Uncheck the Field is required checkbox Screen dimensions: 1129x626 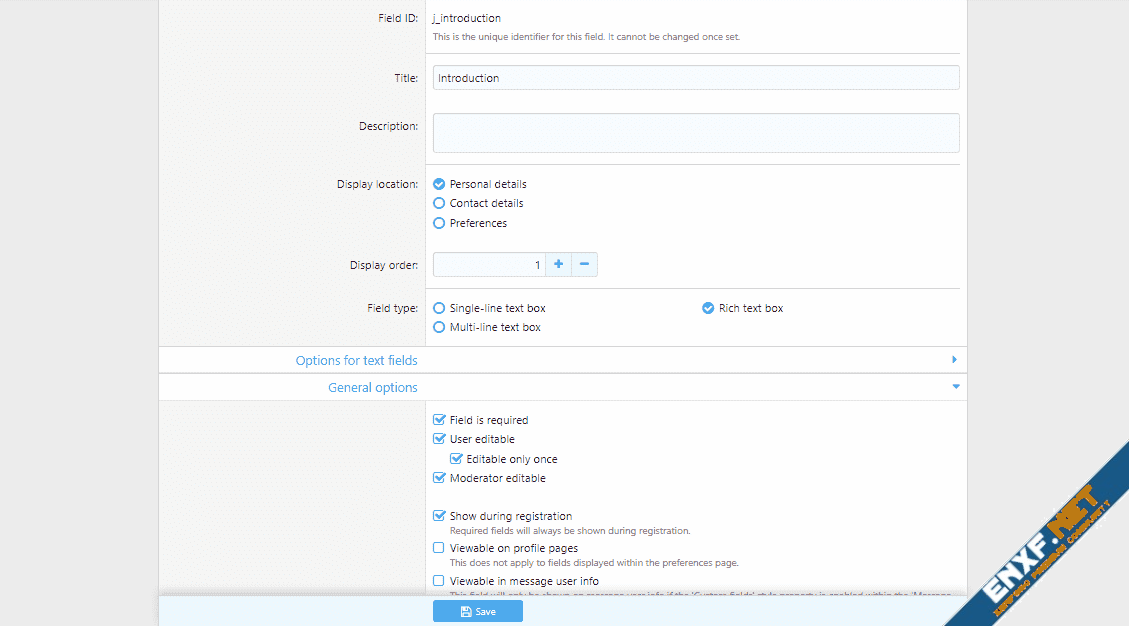[439, 420]
